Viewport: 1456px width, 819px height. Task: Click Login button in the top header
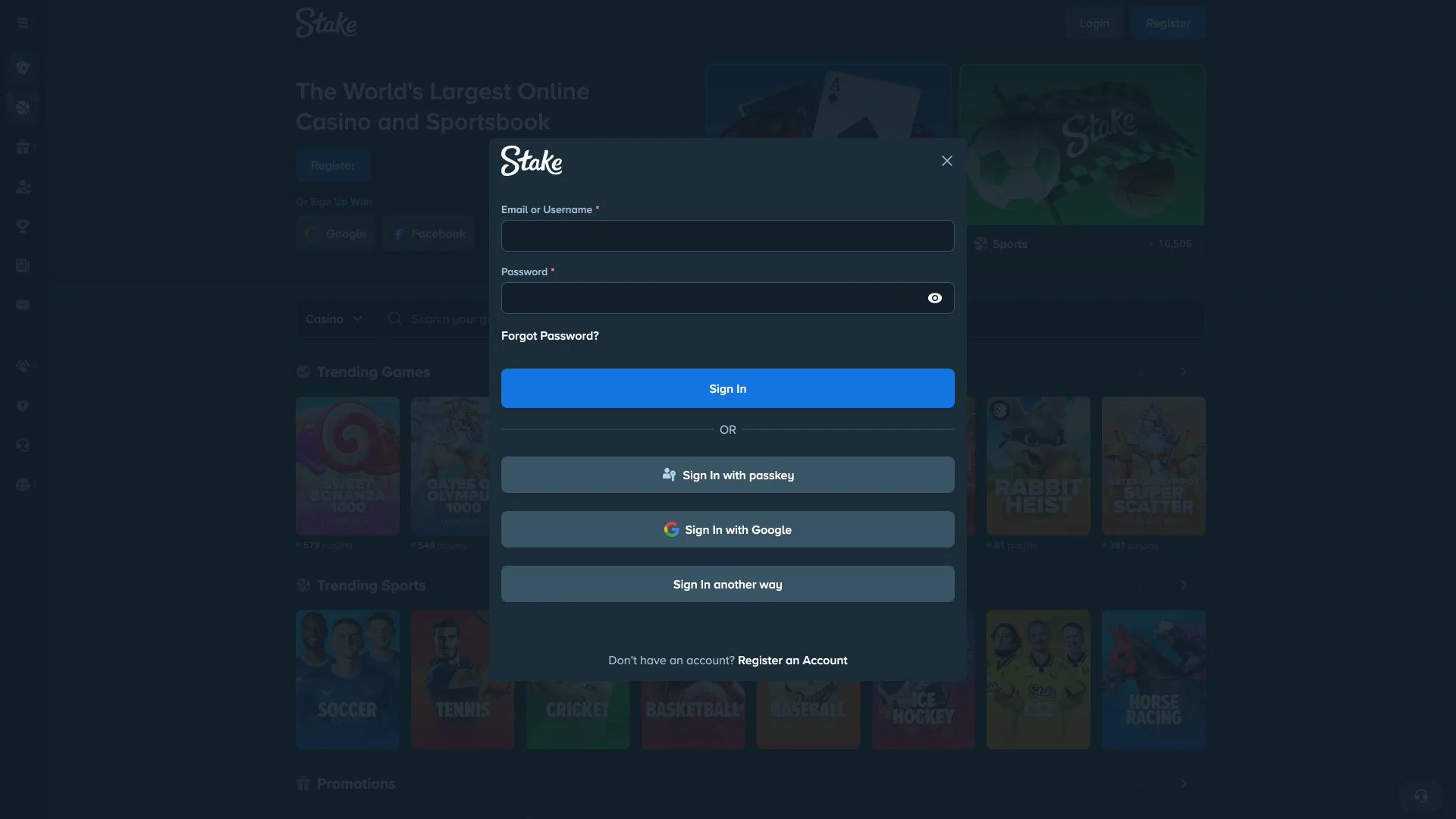pos(1094,24)
